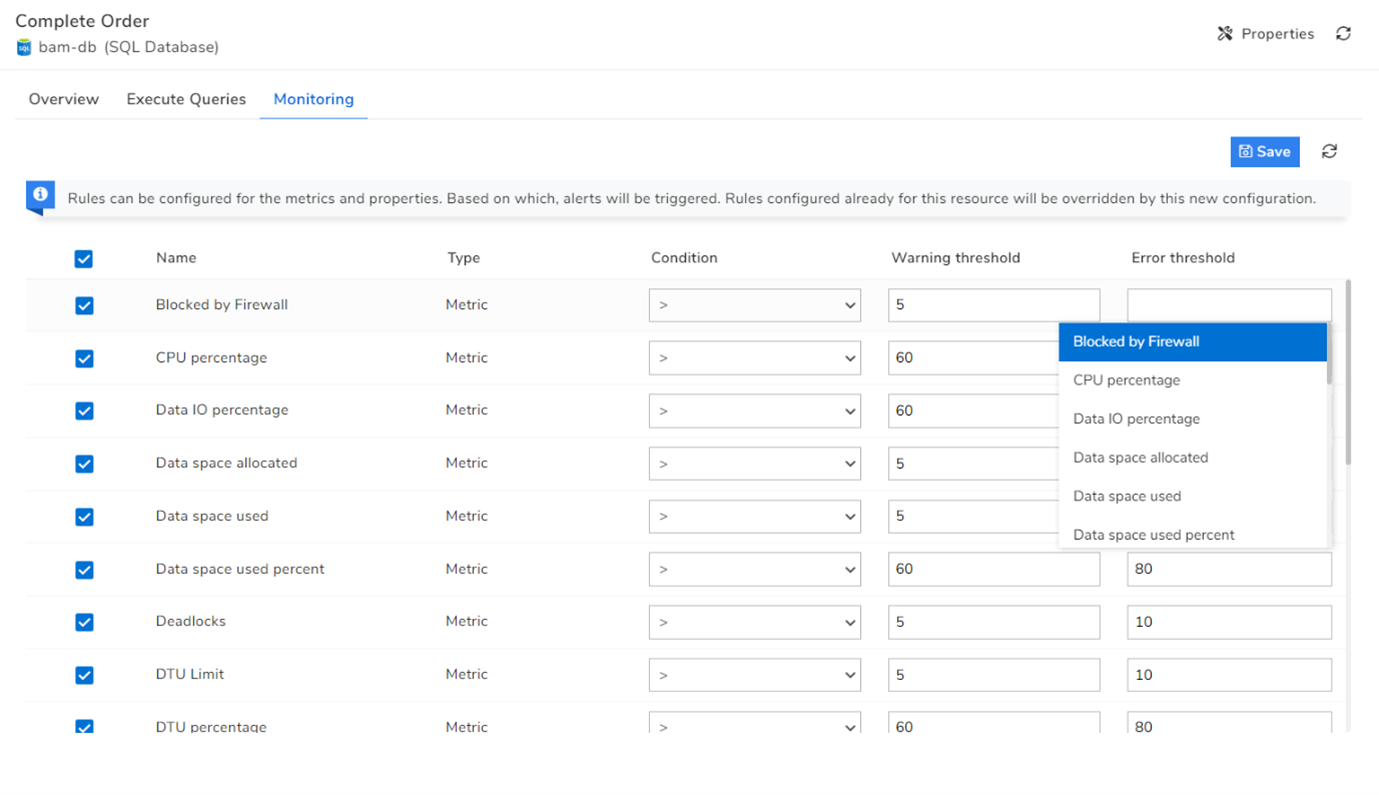Click the refresh icon next to Properties
This screenshot has height=795, width=1379.
click(x=1343, y=33)
